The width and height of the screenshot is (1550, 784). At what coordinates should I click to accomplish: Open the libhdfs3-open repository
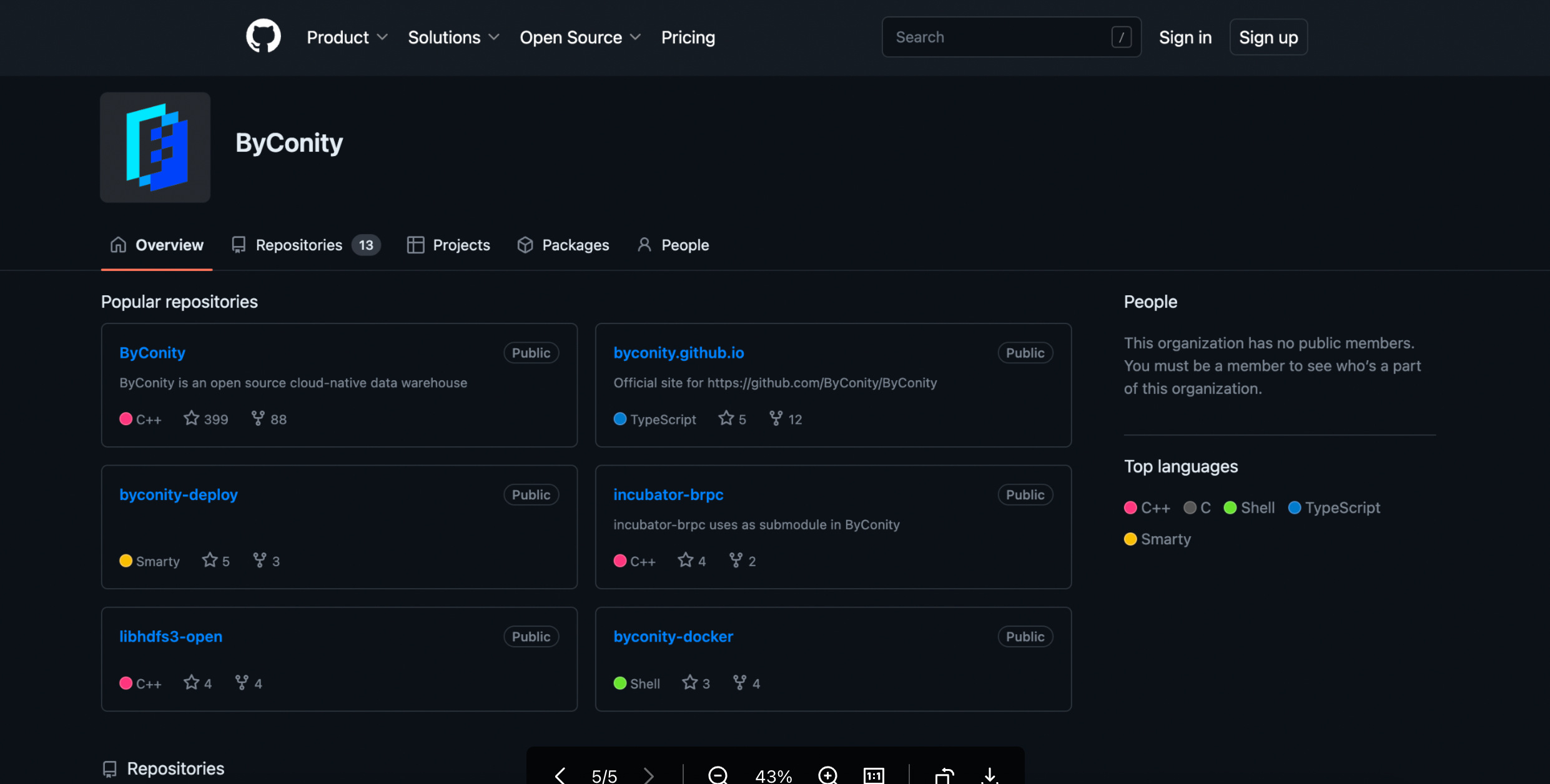tap(170, 636)
